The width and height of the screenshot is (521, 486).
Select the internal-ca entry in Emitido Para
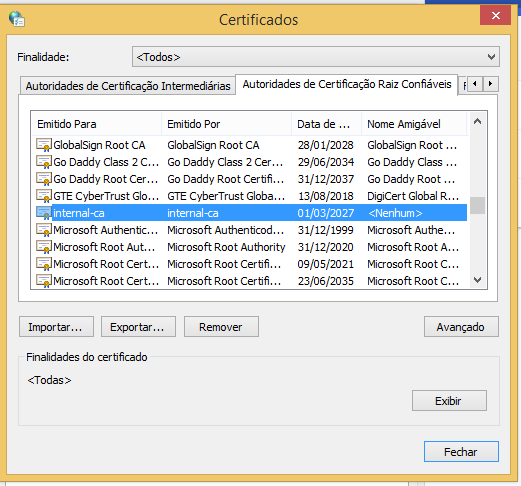point(79,213)
